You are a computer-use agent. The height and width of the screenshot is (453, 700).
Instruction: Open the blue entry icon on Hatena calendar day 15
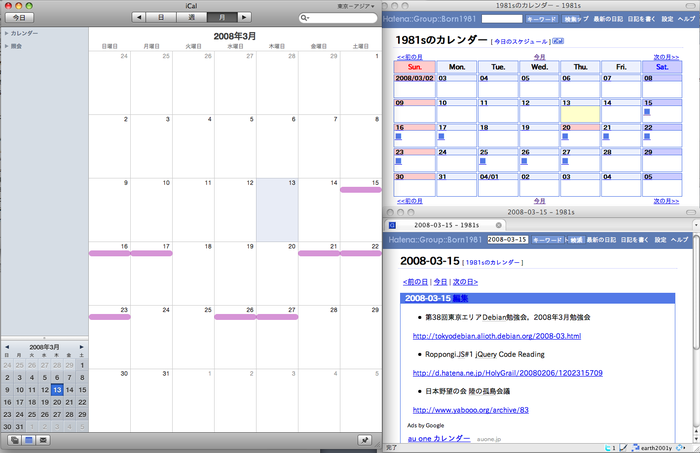coord(647,112)
